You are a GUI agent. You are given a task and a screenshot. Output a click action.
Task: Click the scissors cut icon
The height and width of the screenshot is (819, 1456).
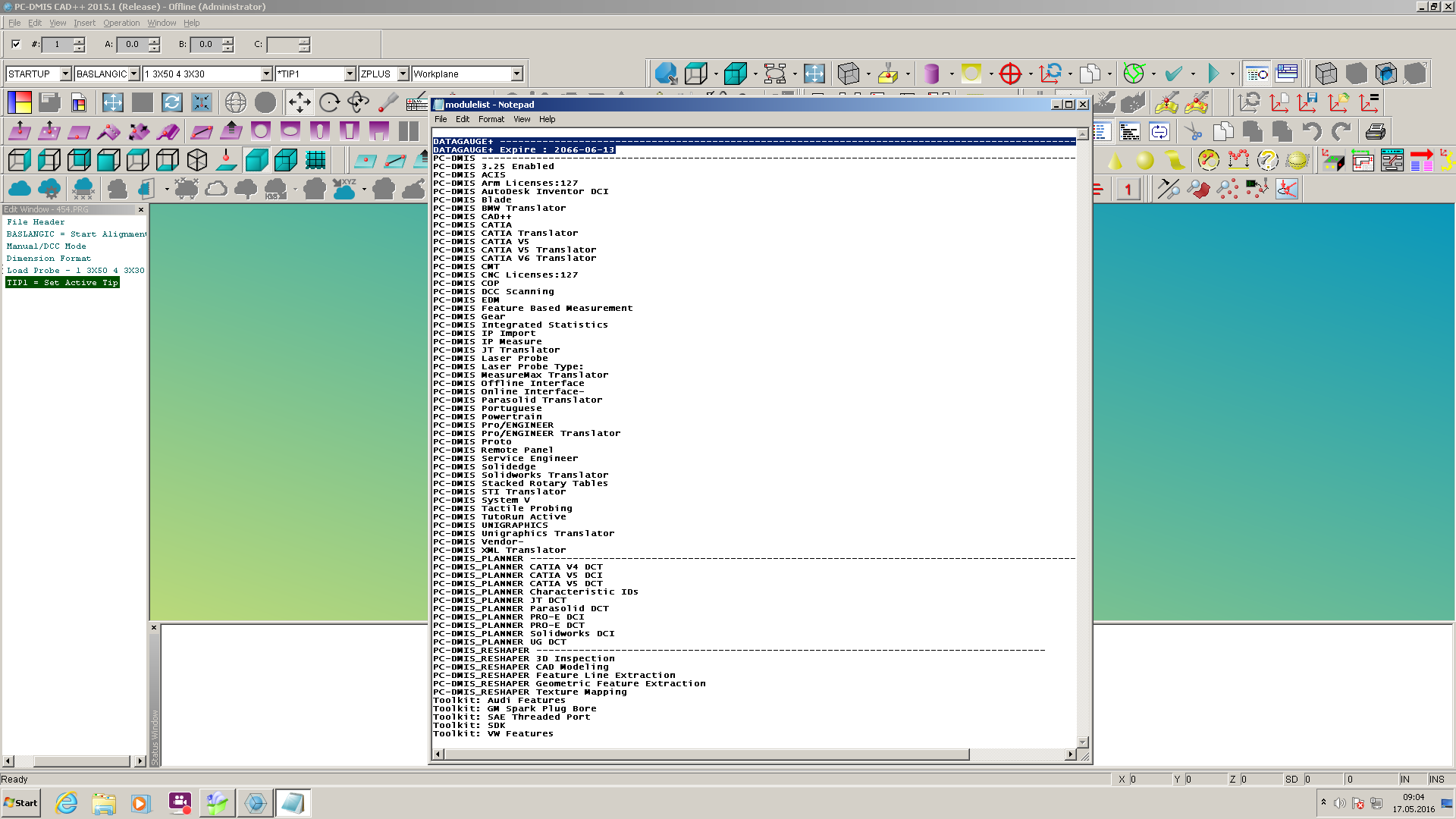pos(1194,131)
